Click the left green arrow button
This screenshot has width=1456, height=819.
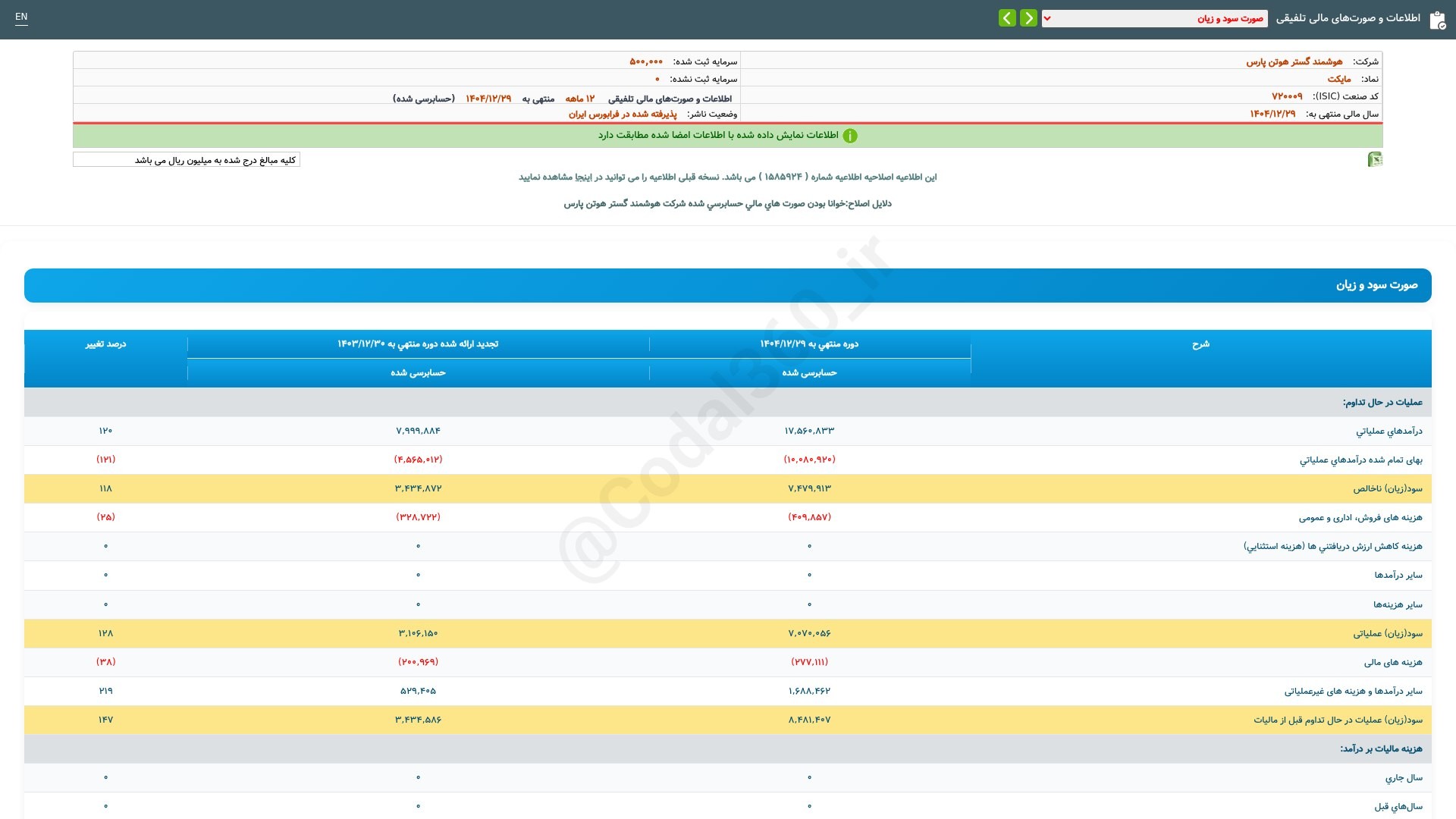(x=1007, y=18)
